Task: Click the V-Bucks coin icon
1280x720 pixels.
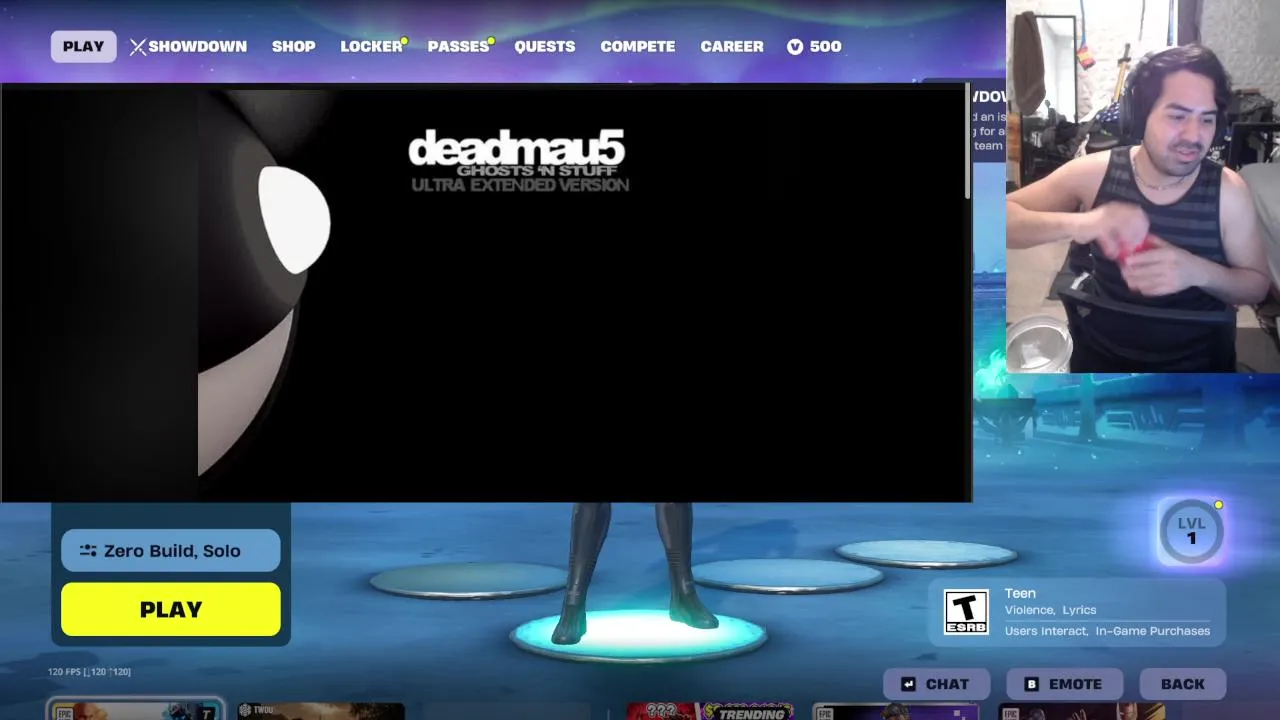Action: tap(795, 46)
